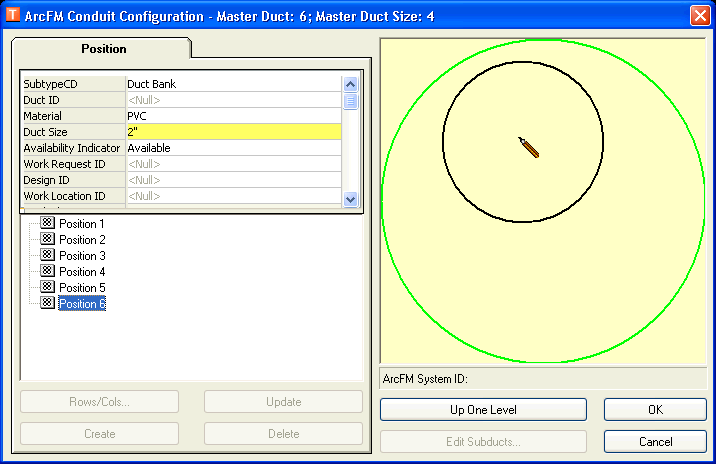
Task: Click the Design ID null field
Action: [x=233, y=180]
